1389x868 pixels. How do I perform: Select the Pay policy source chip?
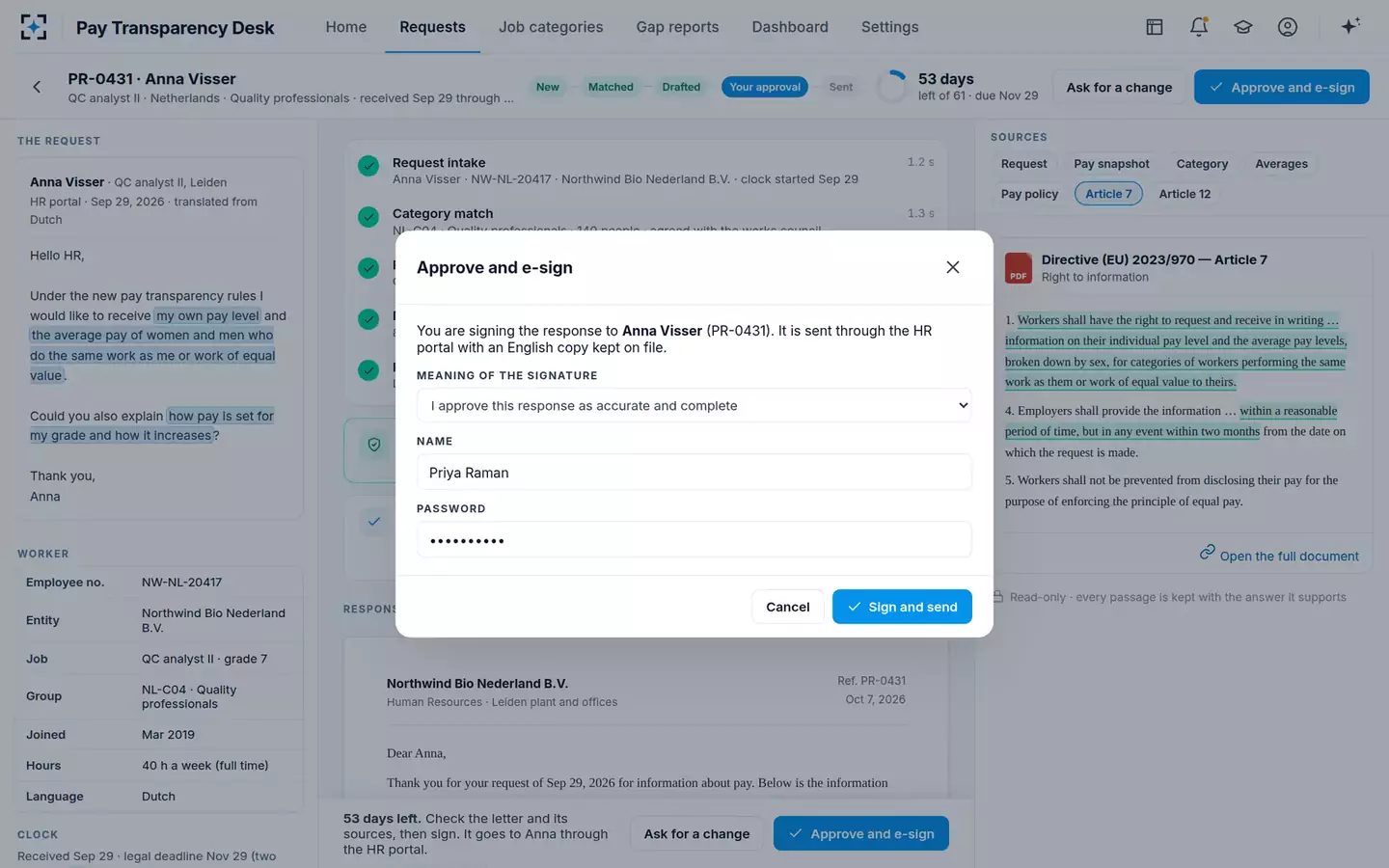point(1029,194)
